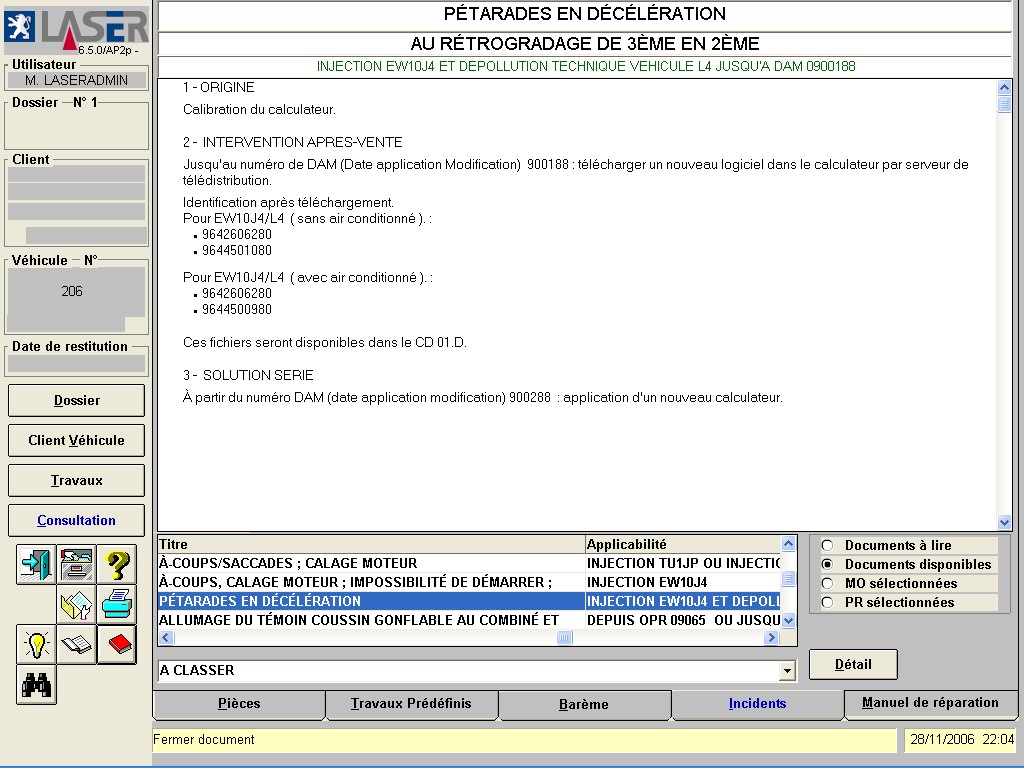Image resolution: width=1024 pixels, height=768 pixels.
Task: Select the PÉTARADES EN DÉCÉLÉRATION list row
Action: [x=470, y=601]
